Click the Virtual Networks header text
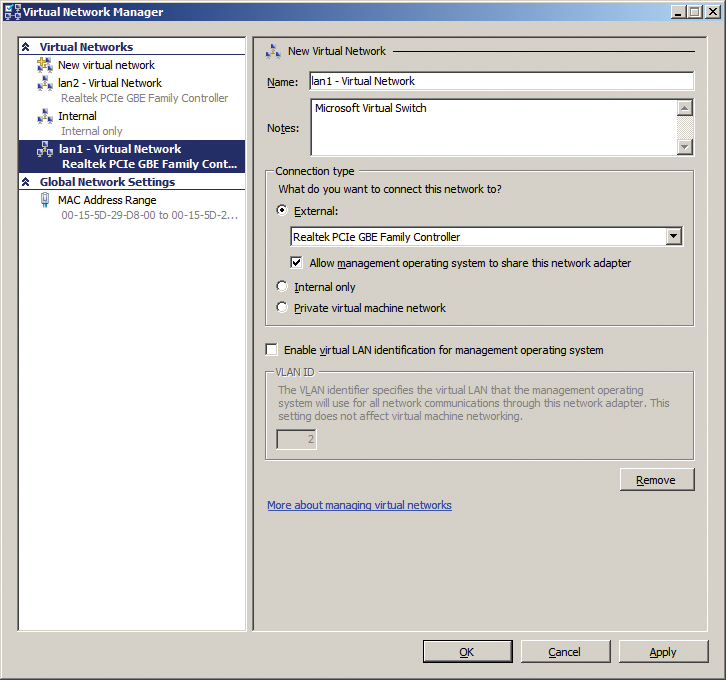 click(86, 47)
